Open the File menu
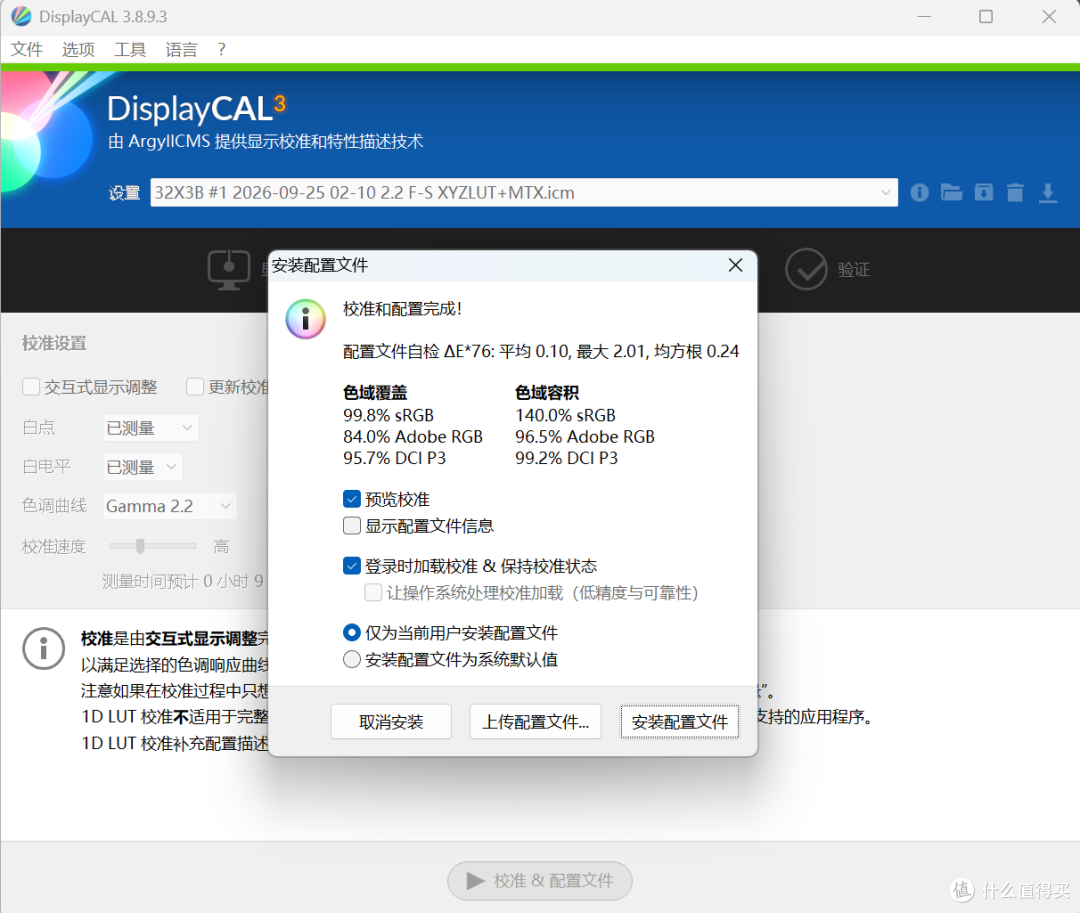The width and height of the screenshot is (1080, 913). click(27, 50)
